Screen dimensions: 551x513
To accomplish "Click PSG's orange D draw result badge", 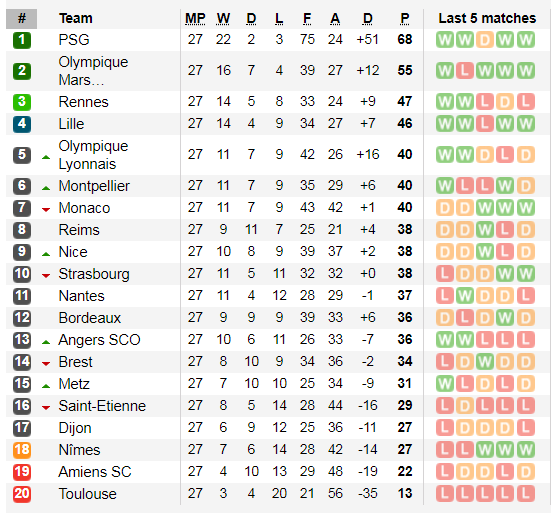I will click(x=485, y=40).
